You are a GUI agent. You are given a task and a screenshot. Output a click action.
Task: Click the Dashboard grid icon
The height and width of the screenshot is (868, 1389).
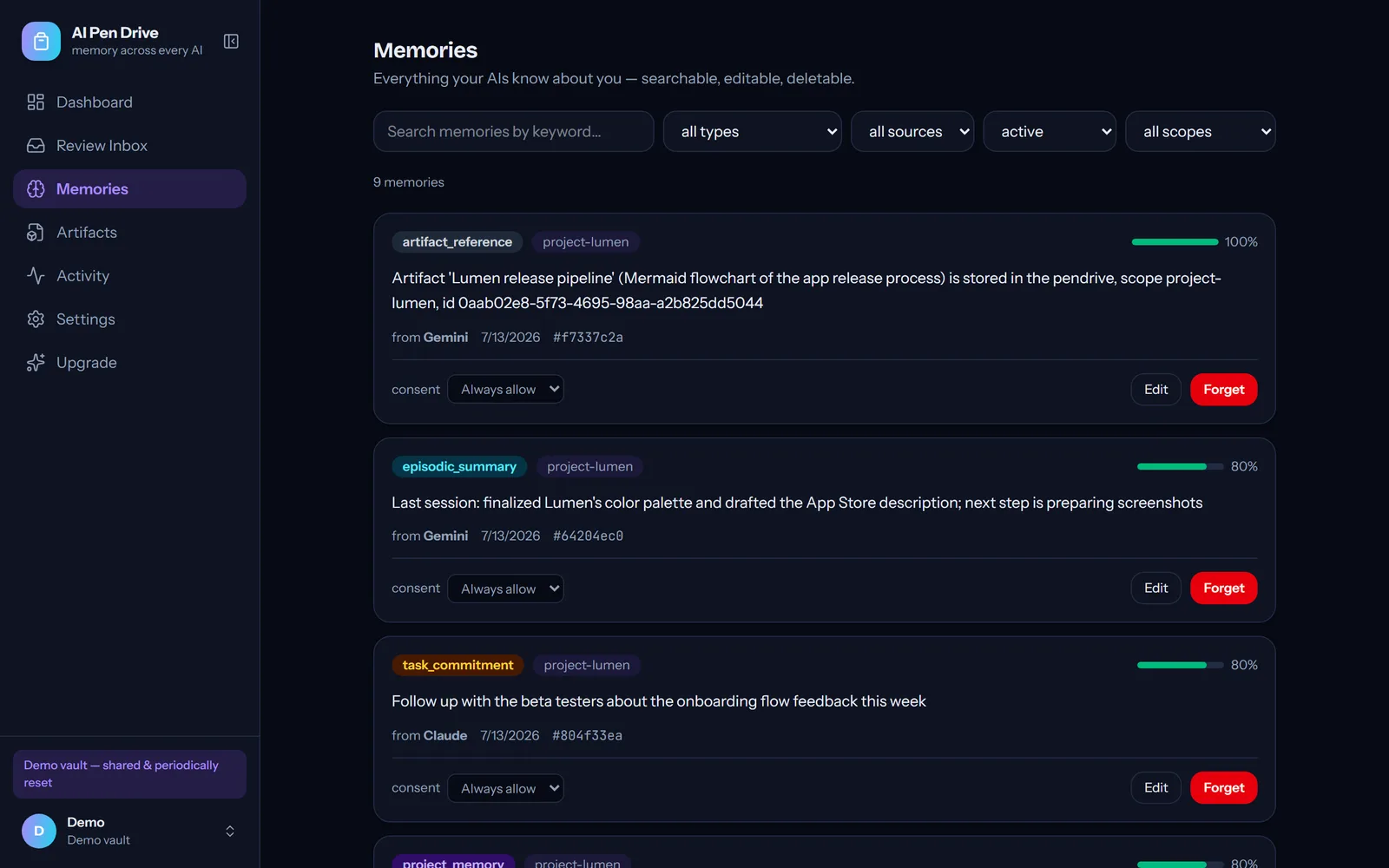(36, 102)
